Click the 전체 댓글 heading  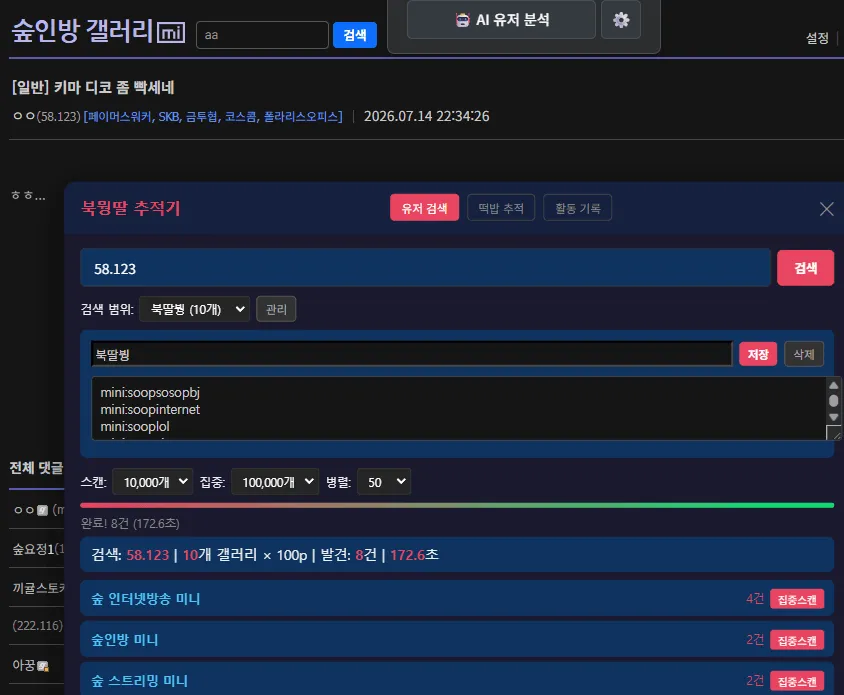(x=36, y=468)
